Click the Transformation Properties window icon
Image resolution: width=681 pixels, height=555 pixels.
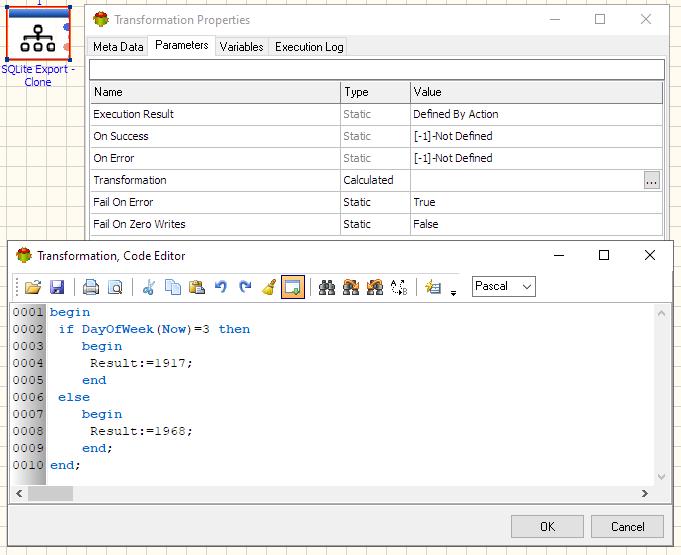(x=101, y=19)
